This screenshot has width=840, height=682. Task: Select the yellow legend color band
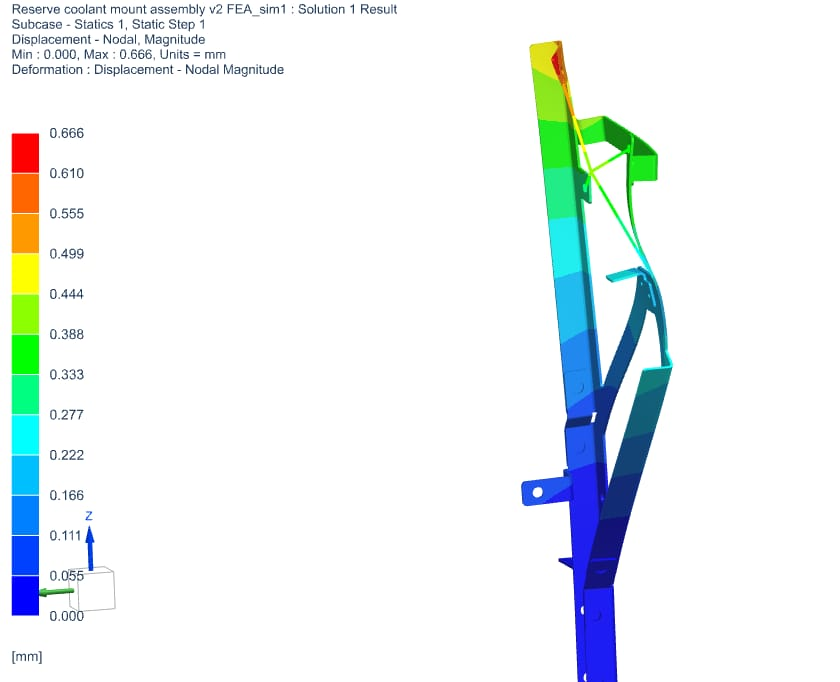[x=25, y=274]
